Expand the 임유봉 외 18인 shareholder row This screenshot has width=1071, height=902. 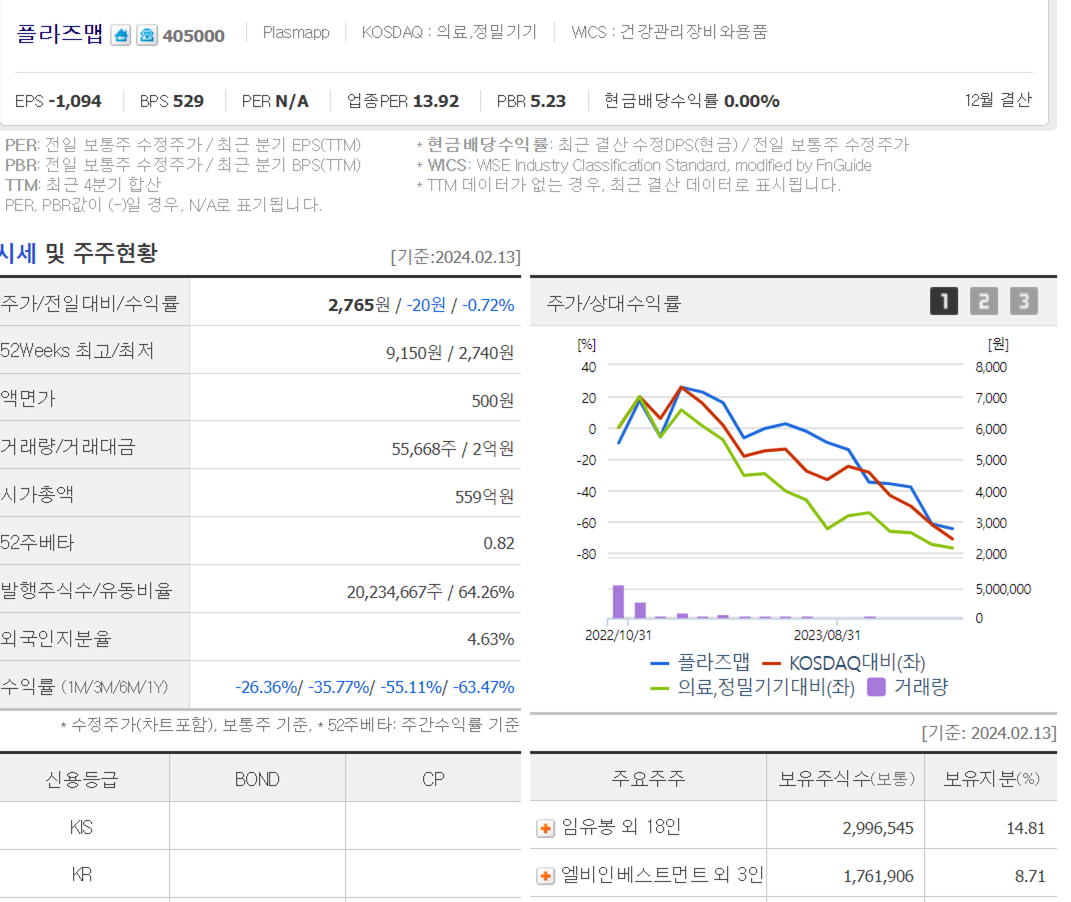pyautogui.click(x=545, y=828)
